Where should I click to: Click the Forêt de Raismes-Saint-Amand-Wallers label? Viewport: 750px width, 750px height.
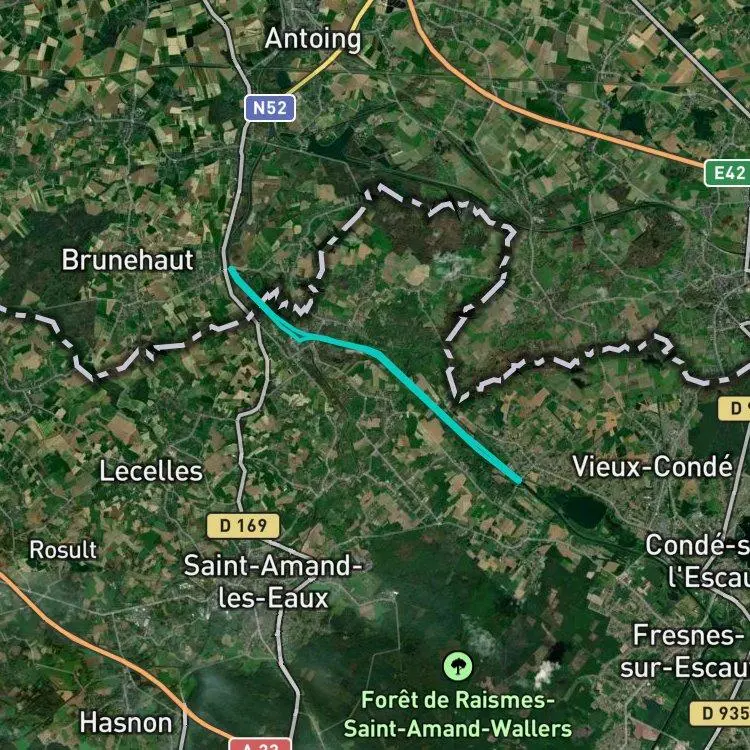click(458, 715)
